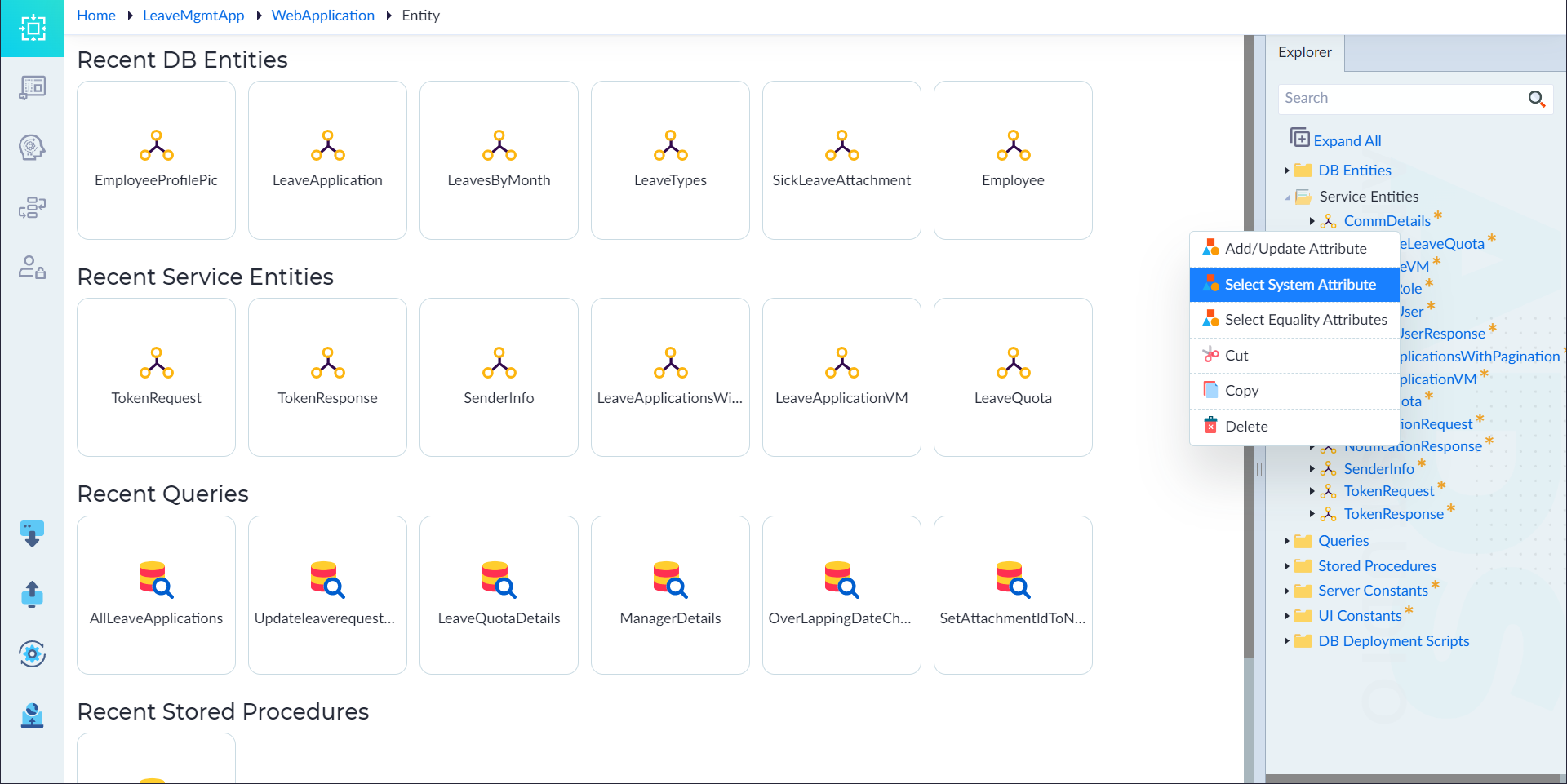The image size is (1567, 784).
Task: Expand the DB Entities folder arrow
Action: [1286, 171]
